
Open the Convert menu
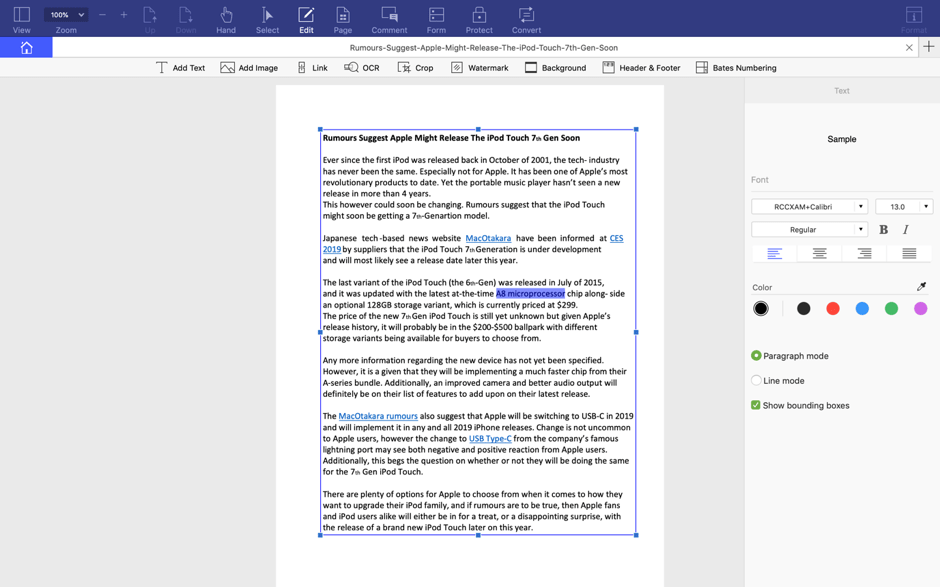click(x=526, y=19)
